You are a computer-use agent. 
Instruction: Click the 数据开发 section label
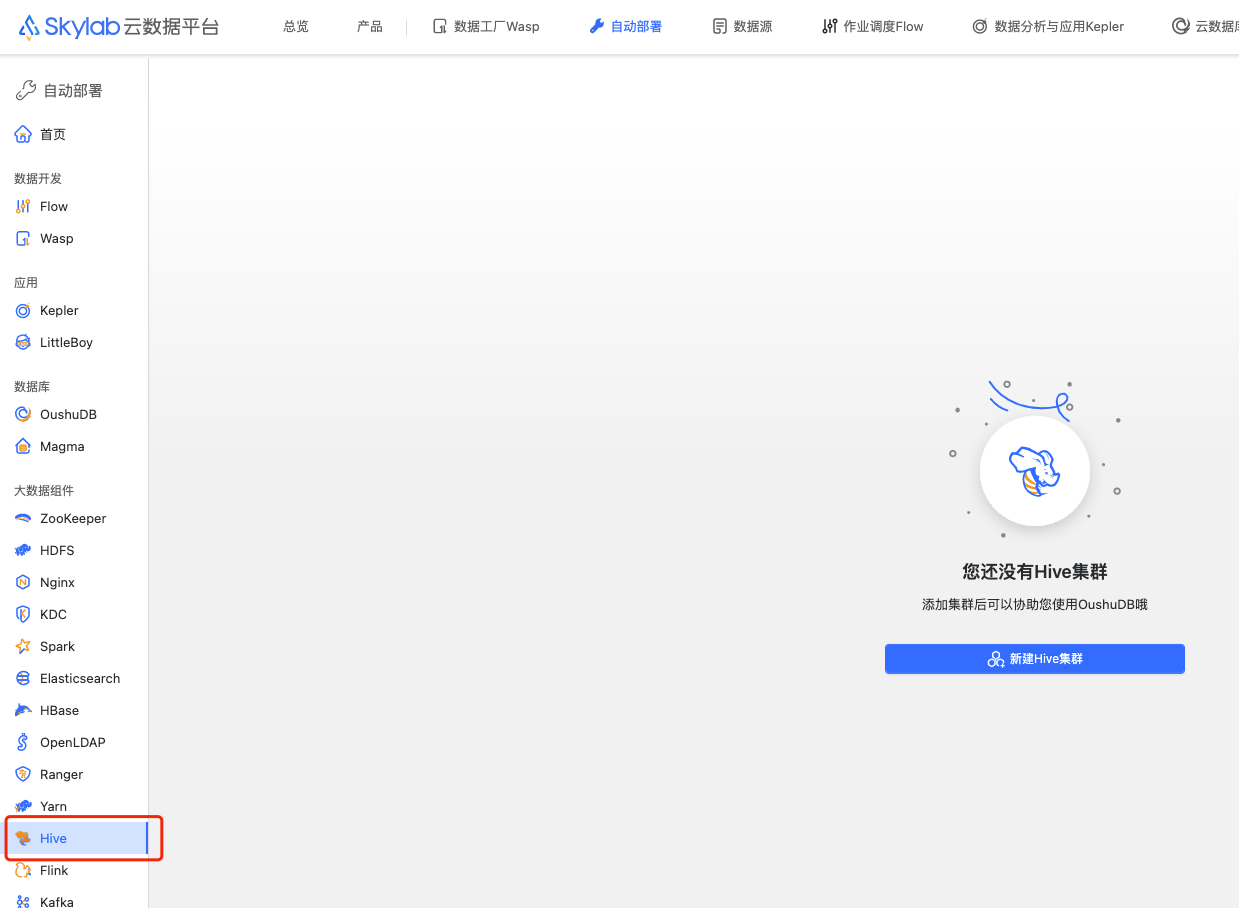coord(38,178)
